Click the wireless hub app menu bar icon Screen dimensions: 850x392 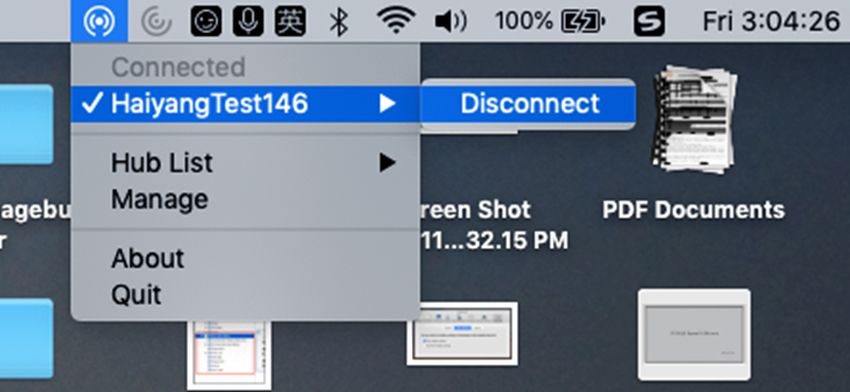pos(99,21)
